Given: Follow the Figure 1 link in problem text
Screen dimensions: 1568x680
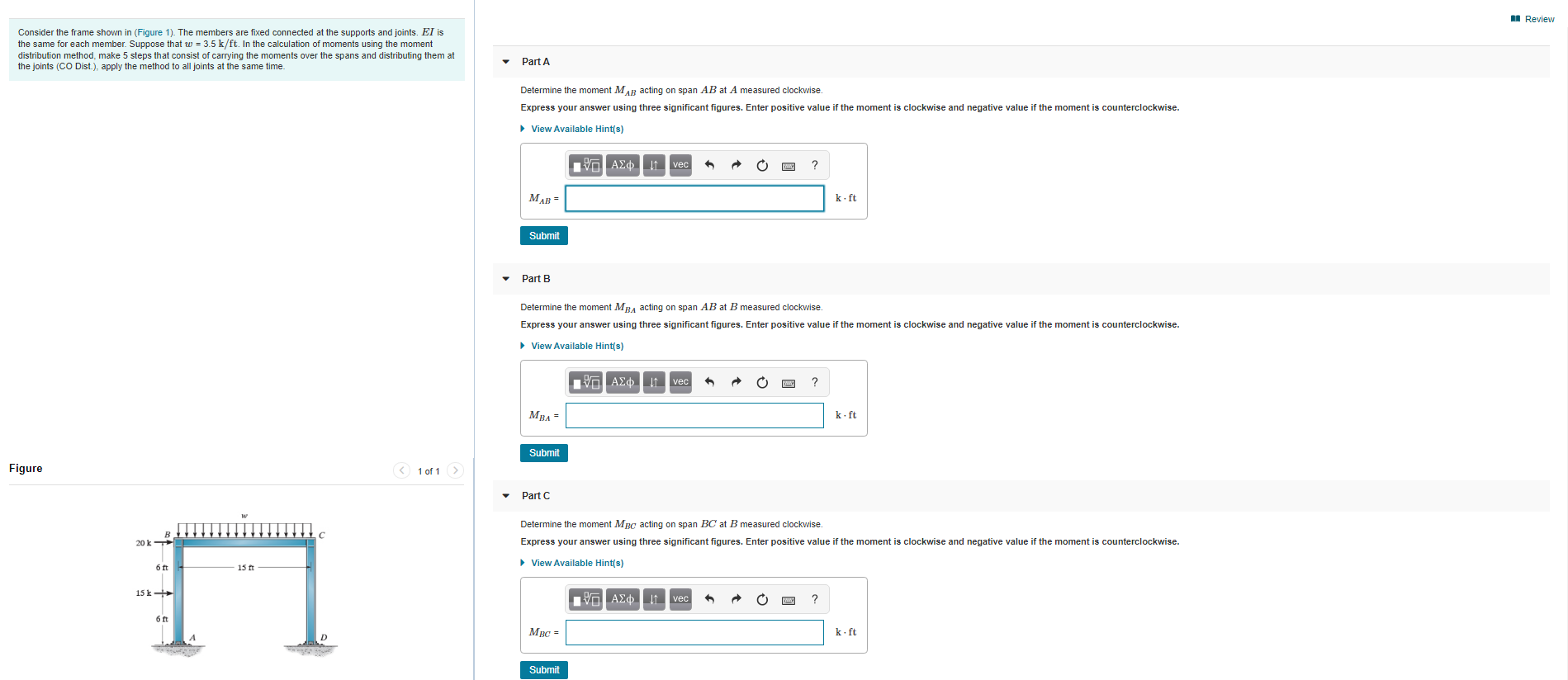Looking at the screenshot, I should pos(154,33).
